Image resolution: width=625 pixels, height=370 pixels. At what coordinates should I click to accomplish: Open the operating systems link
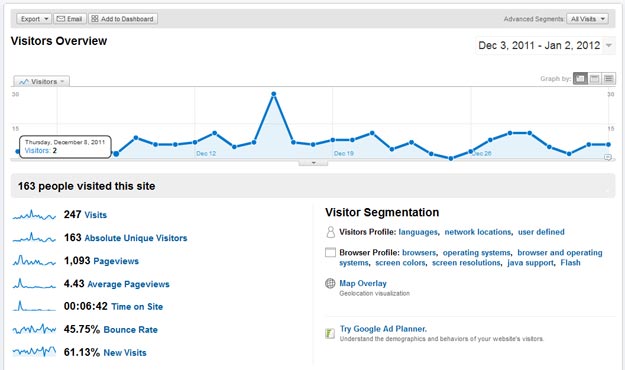tap(476, 253)
